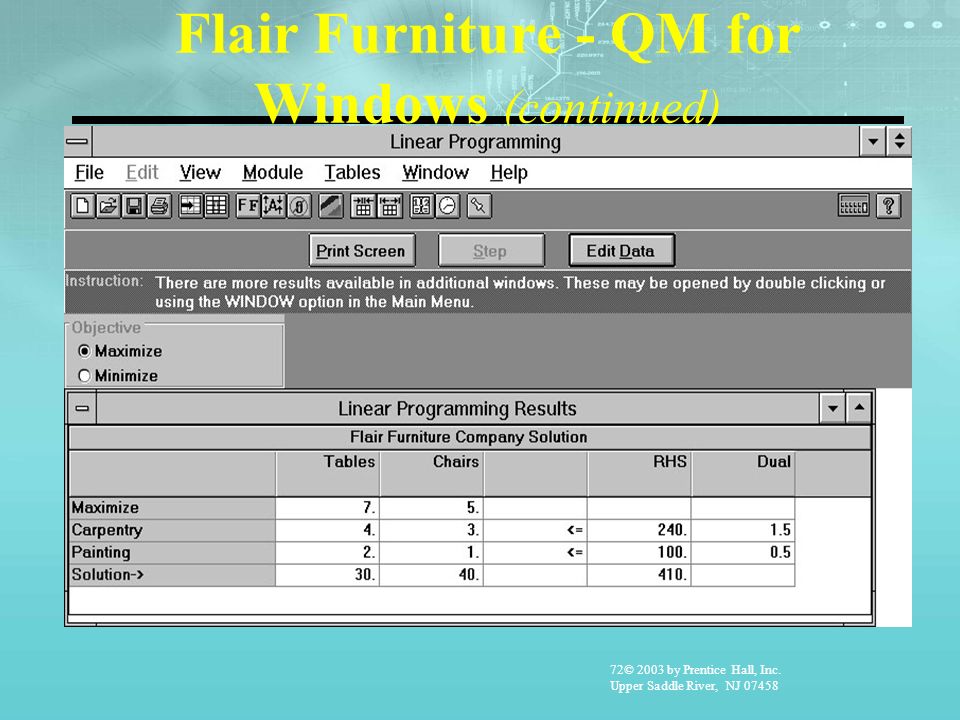Click the Chairs column header
Image resolution: width=960 pixels, height=720 pixels.
coord(432,474)
